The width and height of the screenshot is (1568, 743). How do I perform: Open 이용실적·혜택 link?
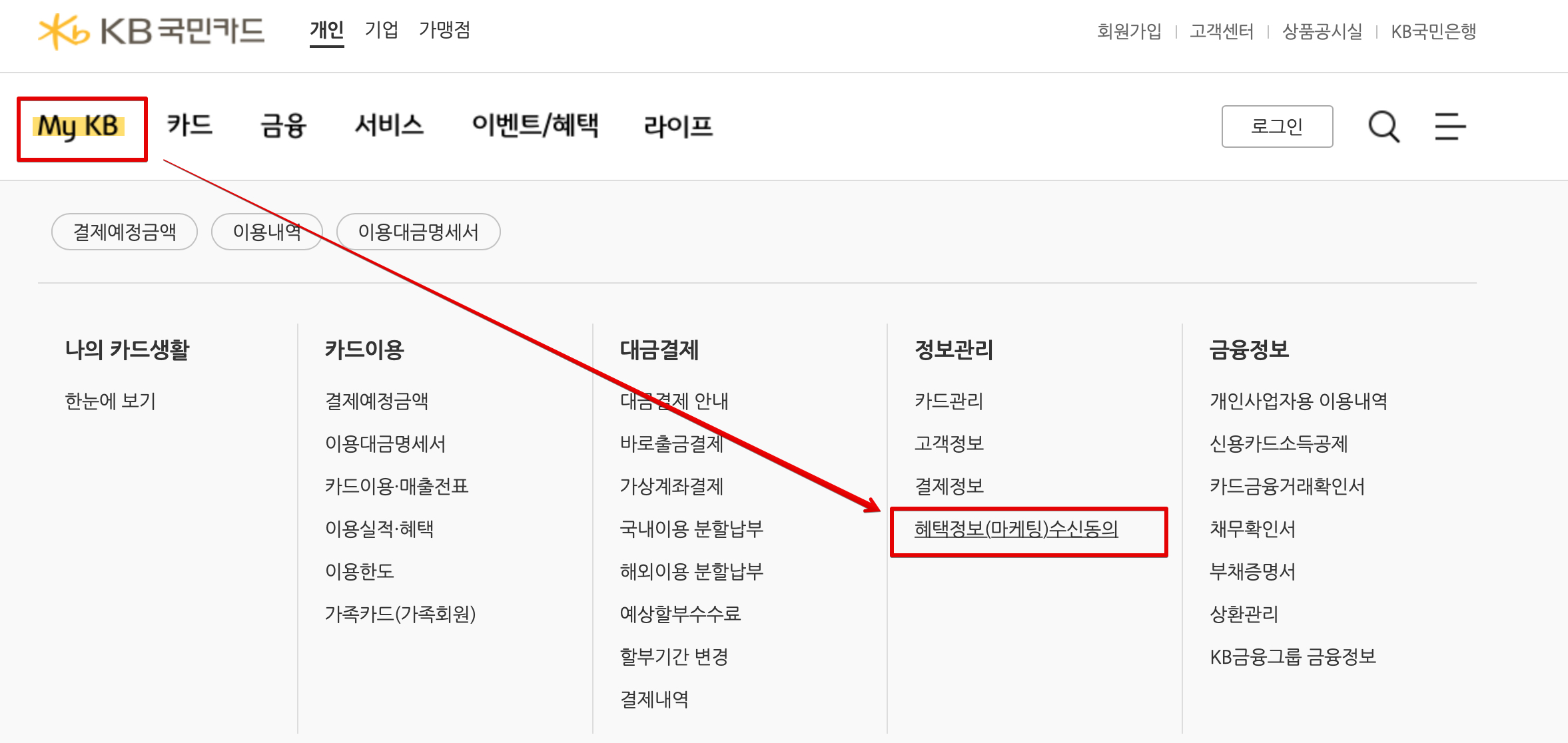coord(380,529)
